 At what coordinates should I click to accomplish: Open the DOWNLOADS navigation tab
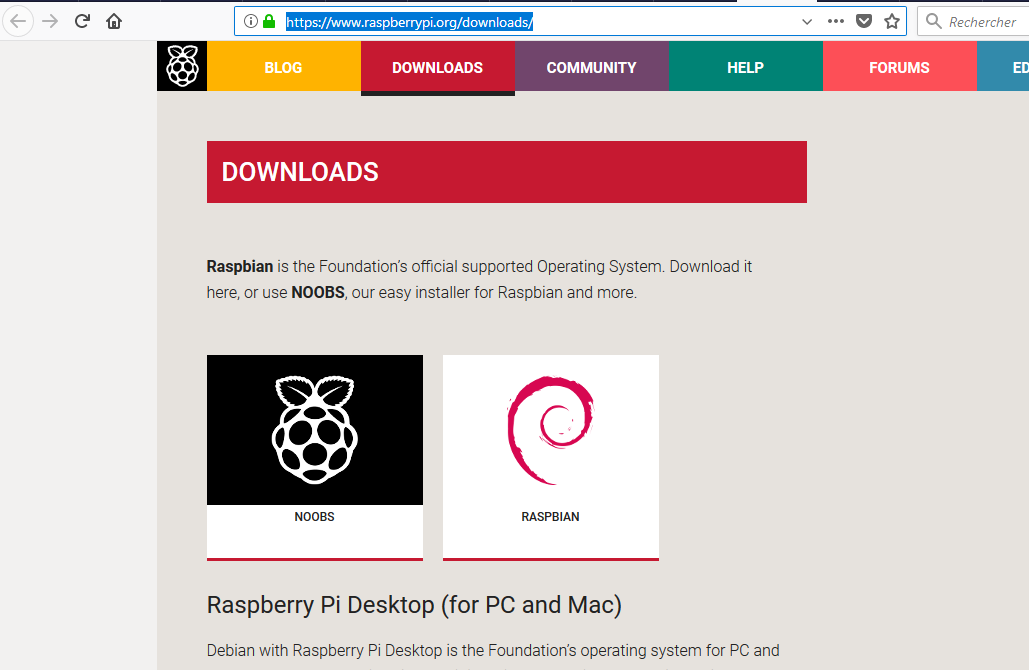(x=438, y=67)
